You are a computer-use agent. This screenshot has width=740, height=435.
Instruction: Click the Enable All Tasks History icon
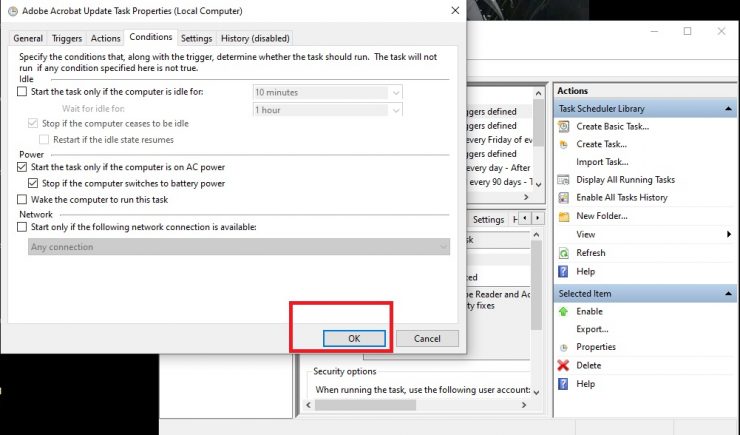pyautogui.click(x=563, y=198)
